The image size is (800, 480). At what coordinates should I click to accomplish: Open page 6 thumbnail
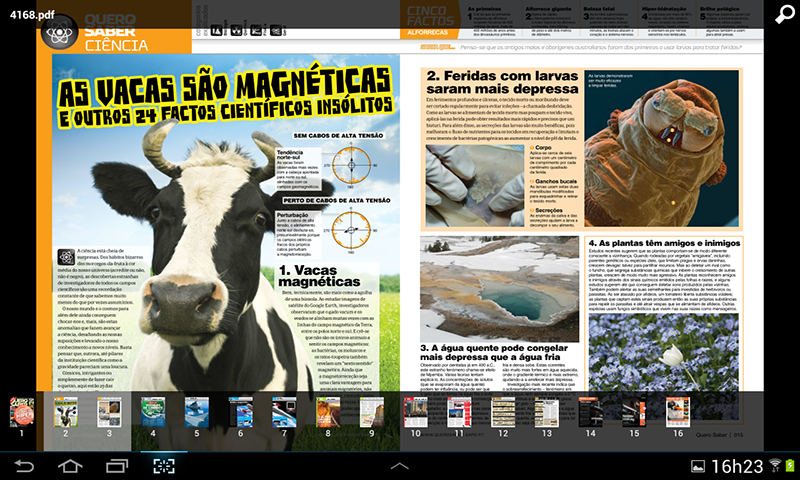coord(240,412)
